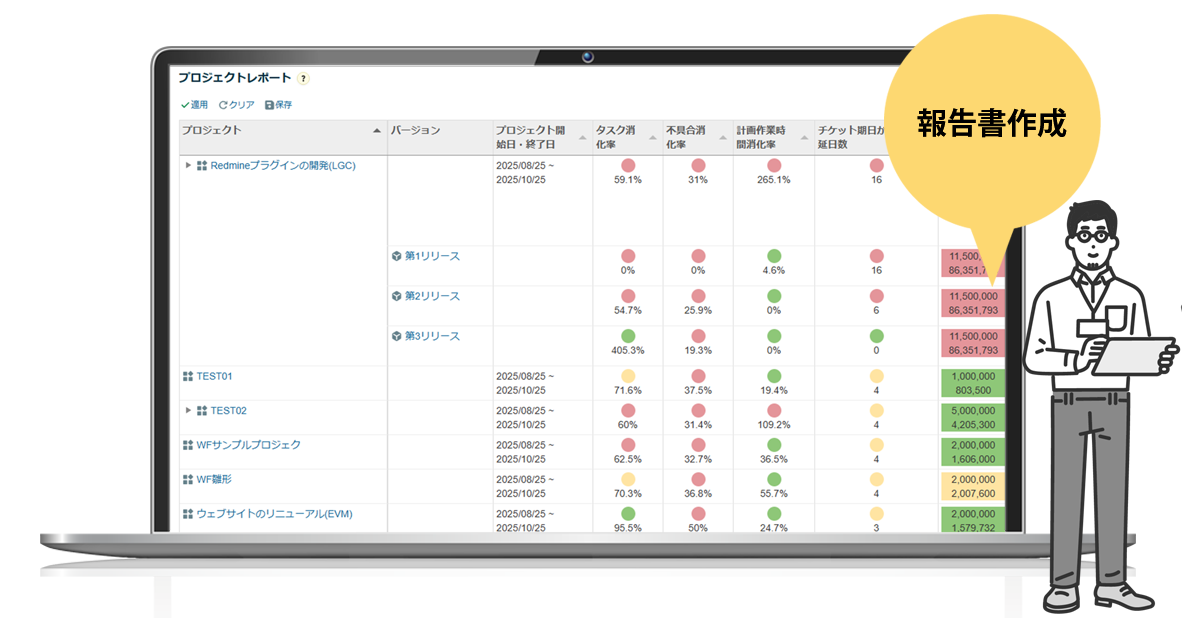Click the yellow status circle for TEST01 タスク消化率
Screen dimensions: 1200x630
(x=626, y=376)
